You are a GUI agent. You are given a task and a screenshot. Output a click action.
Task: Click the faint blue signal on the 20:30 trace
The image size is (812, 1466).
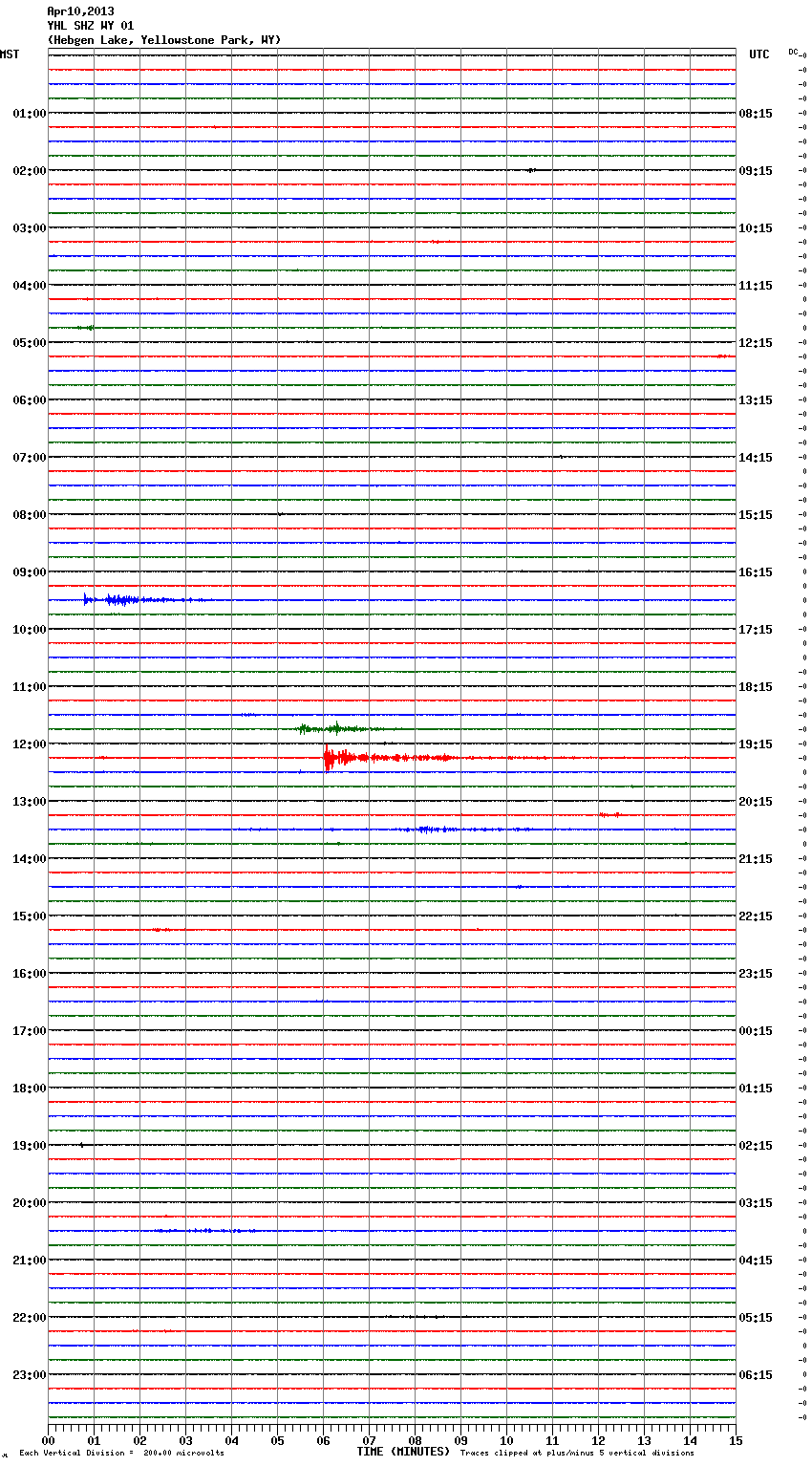205,1231
